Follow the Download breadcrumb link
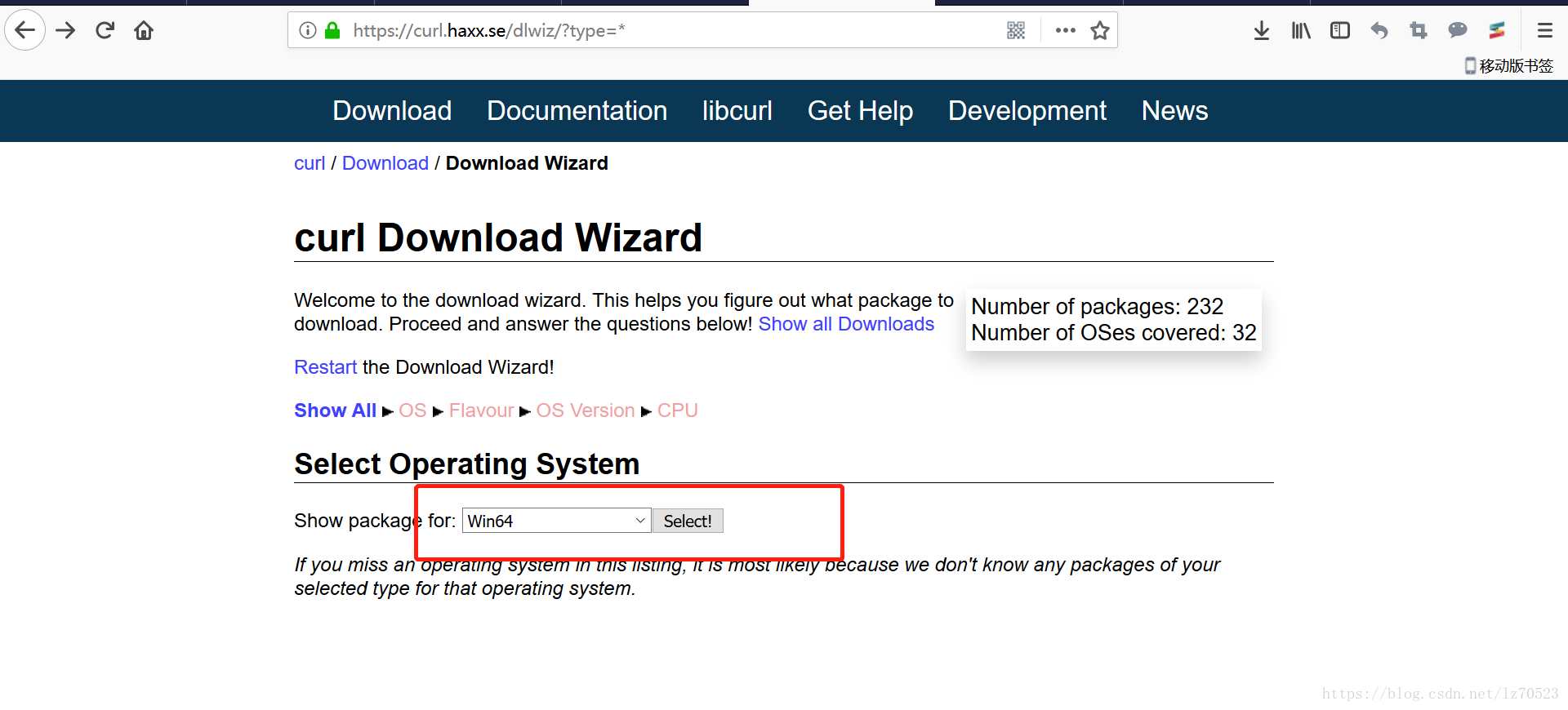The height and width of the screenshot is (710, 1568). pyautogui.click(x=385, y=163)
